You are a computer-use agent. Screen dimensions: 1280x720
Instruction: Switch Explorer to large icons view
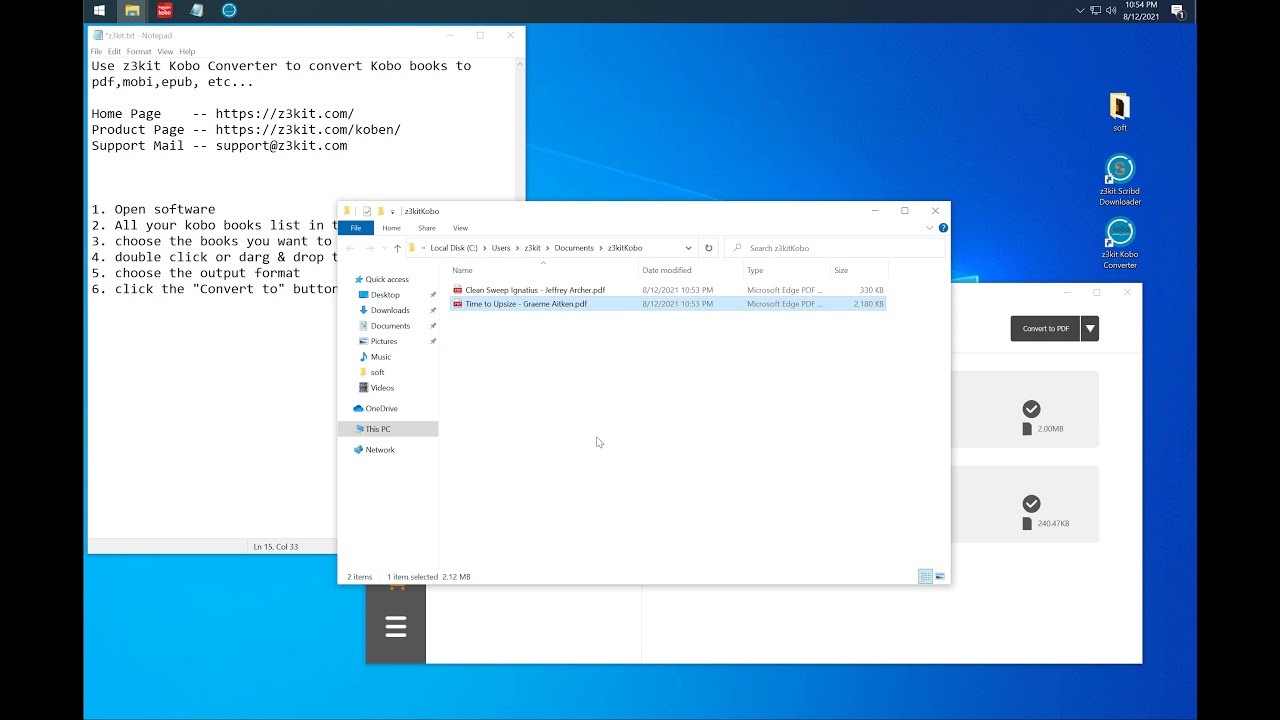940,577
